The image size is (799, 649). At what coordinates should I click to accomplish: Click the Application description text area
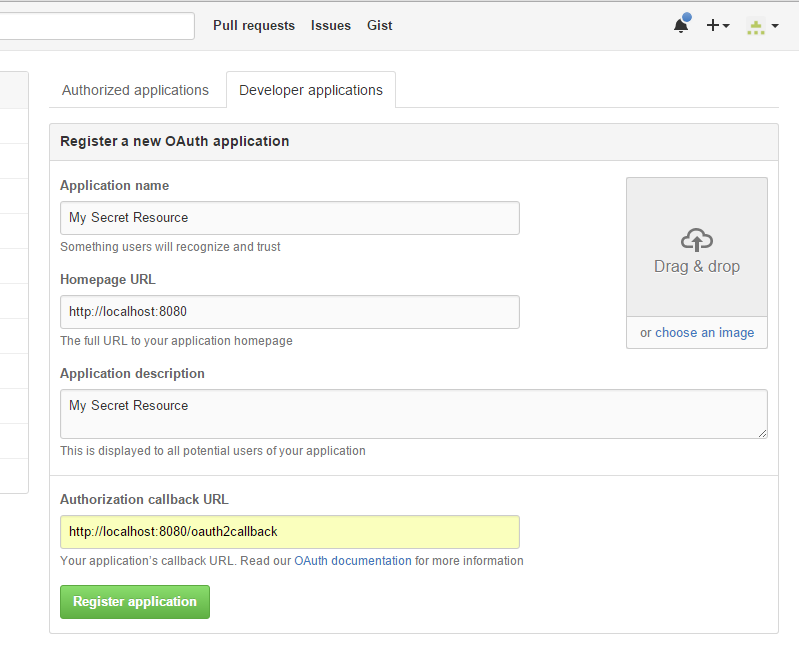click(x=413, y=414)
